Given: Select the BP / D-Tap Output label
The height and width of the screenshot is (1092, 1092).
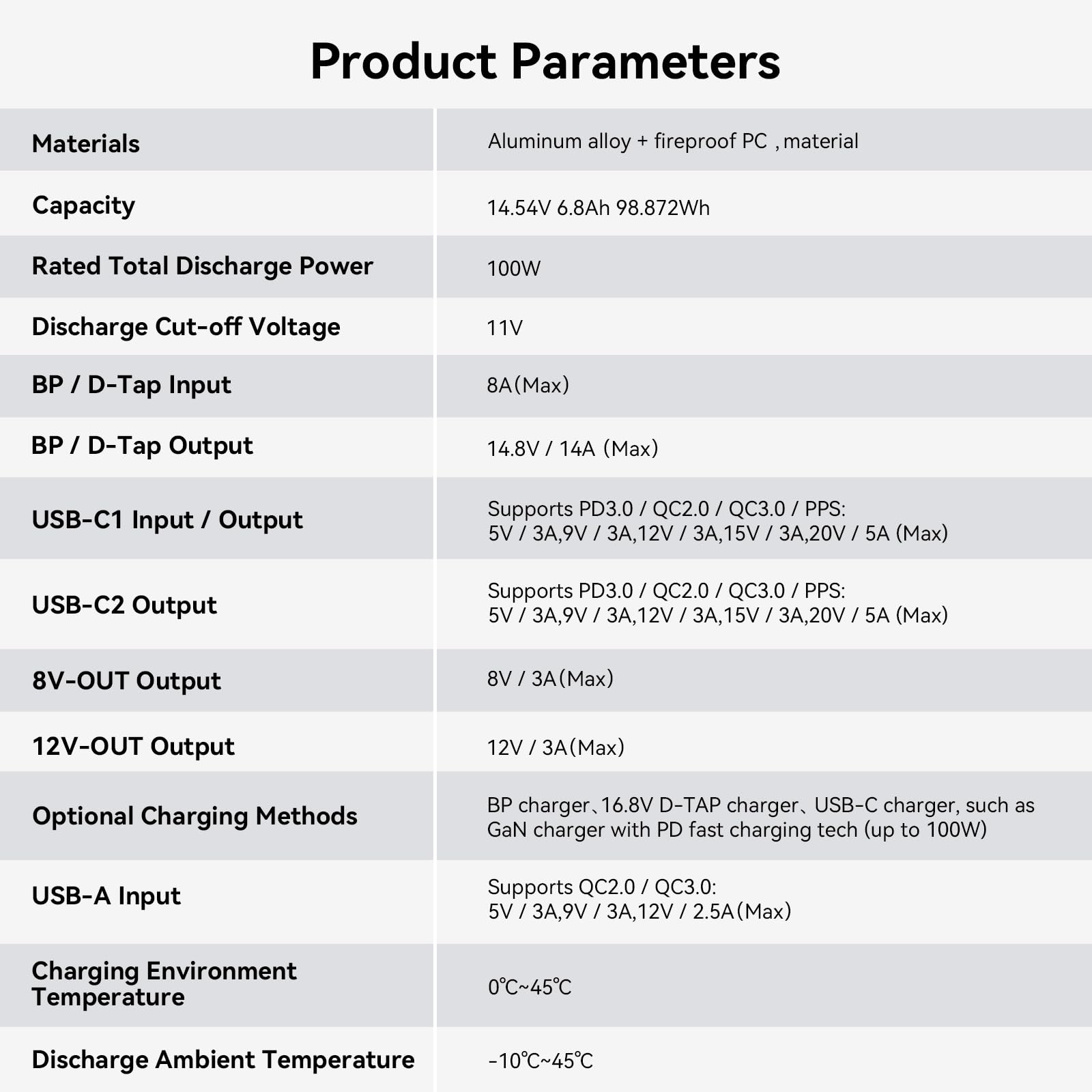Looking at the screenshot, I should click(x=142, y=446).
